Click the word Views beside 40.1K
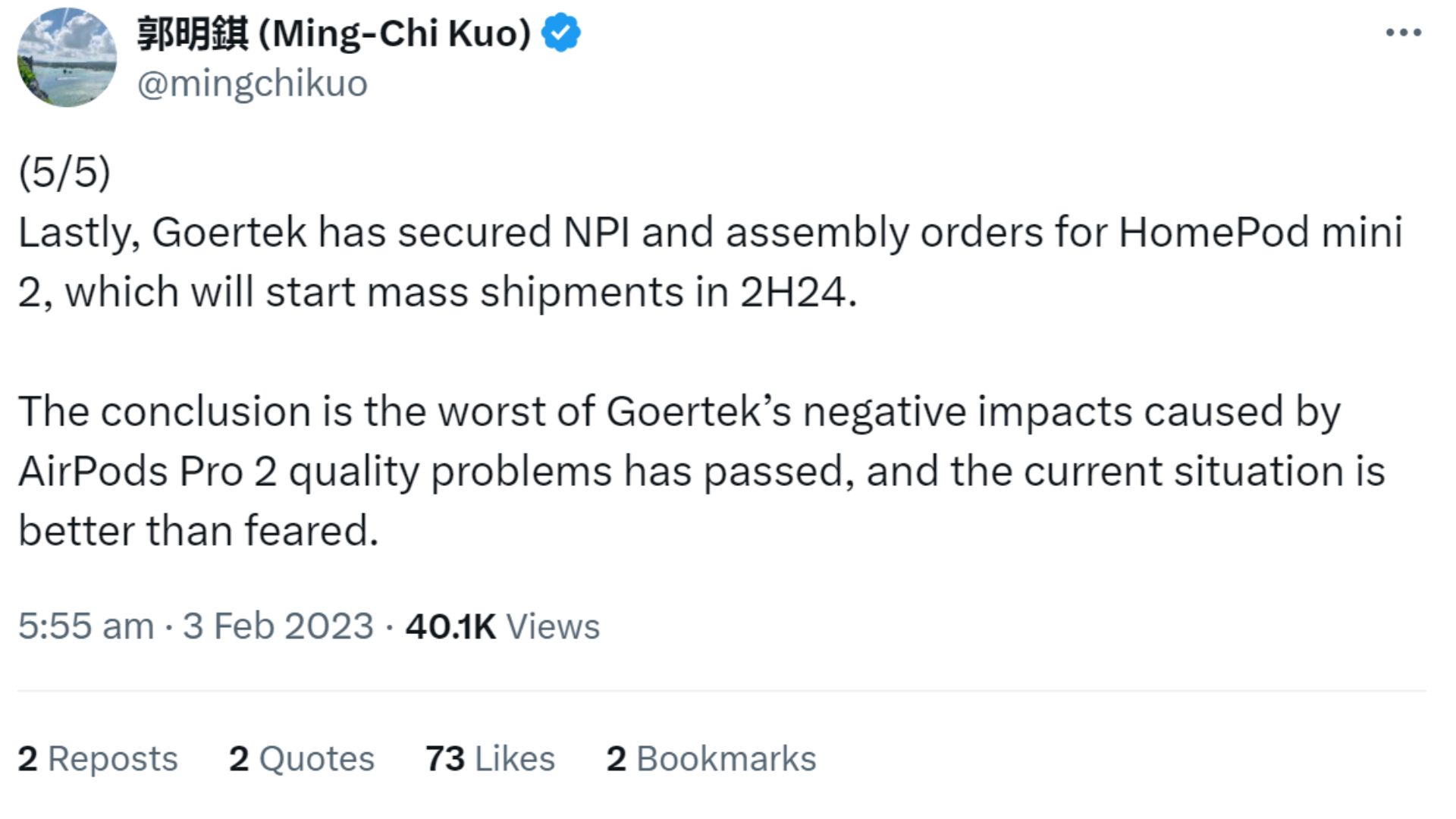 pos(552,626)
